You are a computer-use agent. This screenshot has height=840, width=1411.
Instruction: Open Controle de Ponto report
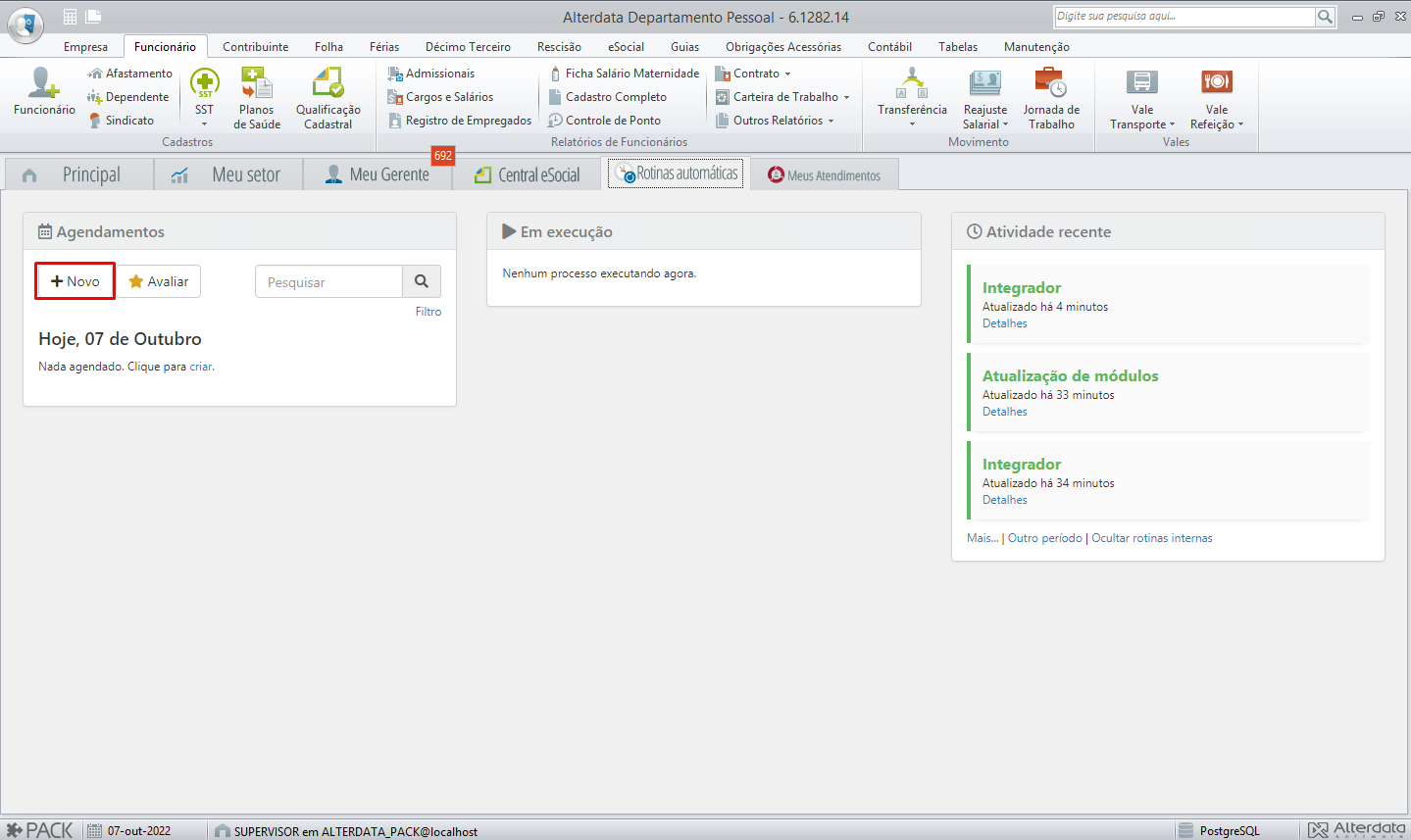(604, 121)
